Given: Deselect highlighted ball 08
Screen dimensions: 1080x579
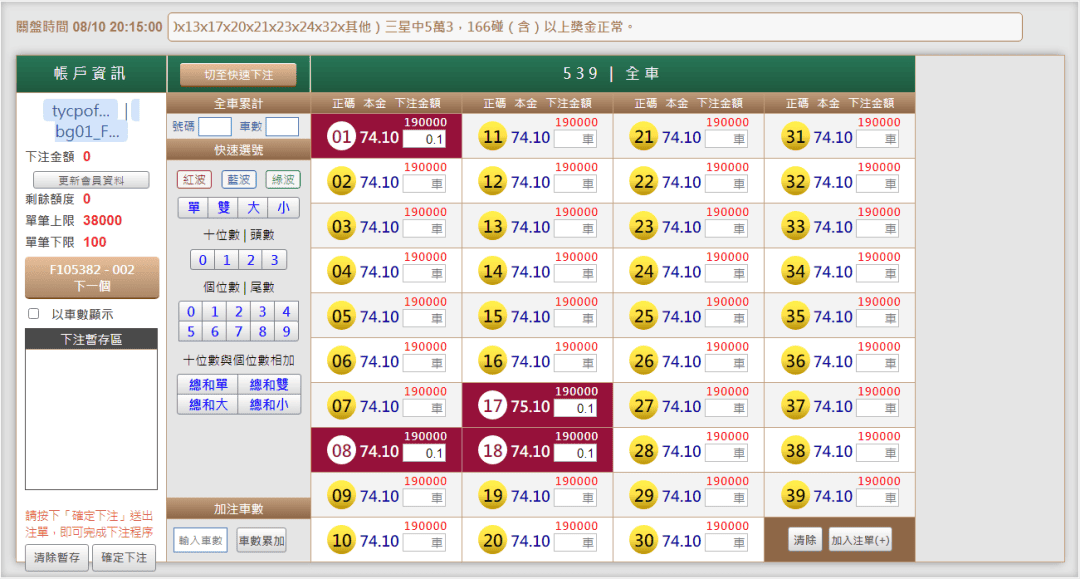Looking at the screenshot, I should click(x=342, y=451).
